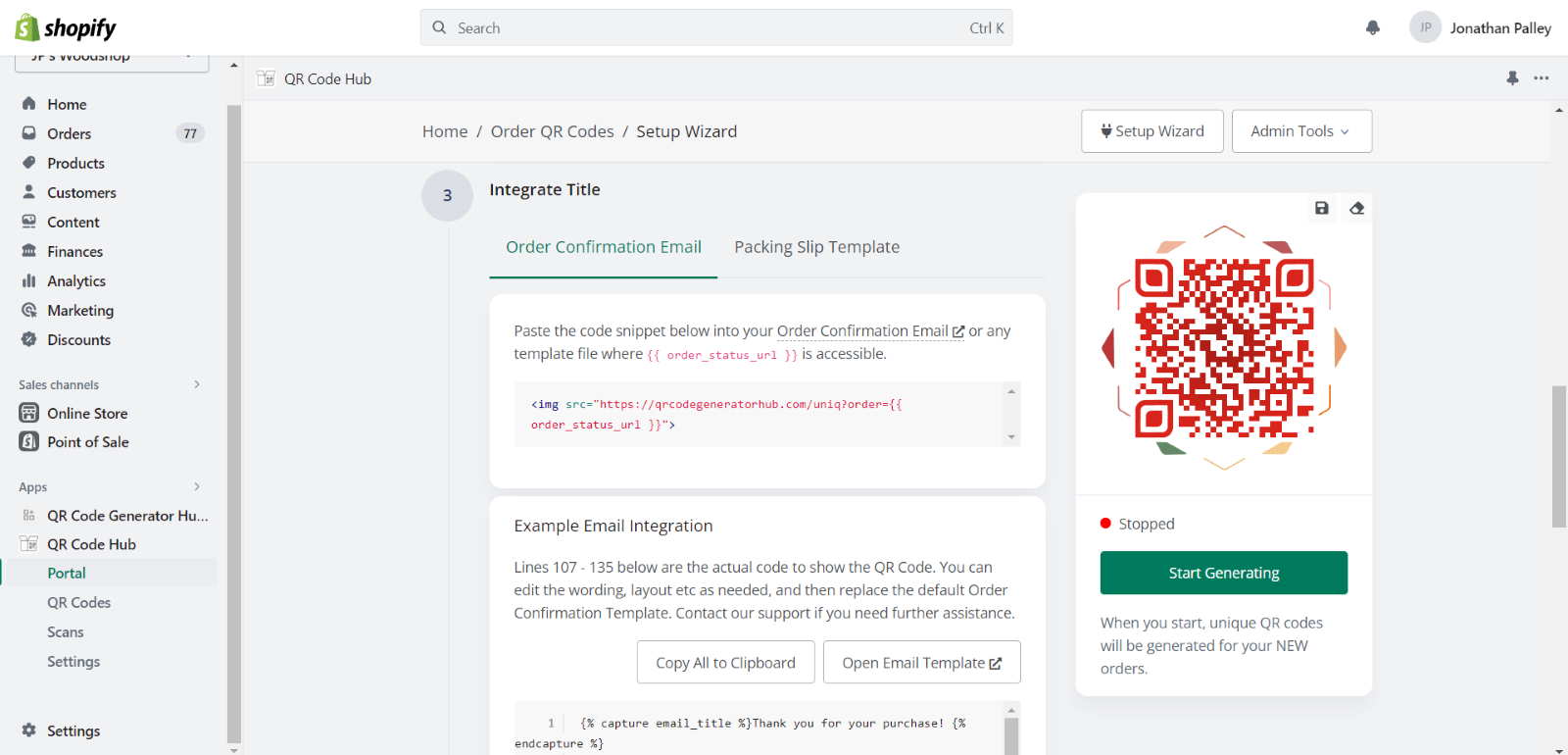Click the Products tag icon
The width and height of the screenshot is (1568, 755).
coord(29,163)
